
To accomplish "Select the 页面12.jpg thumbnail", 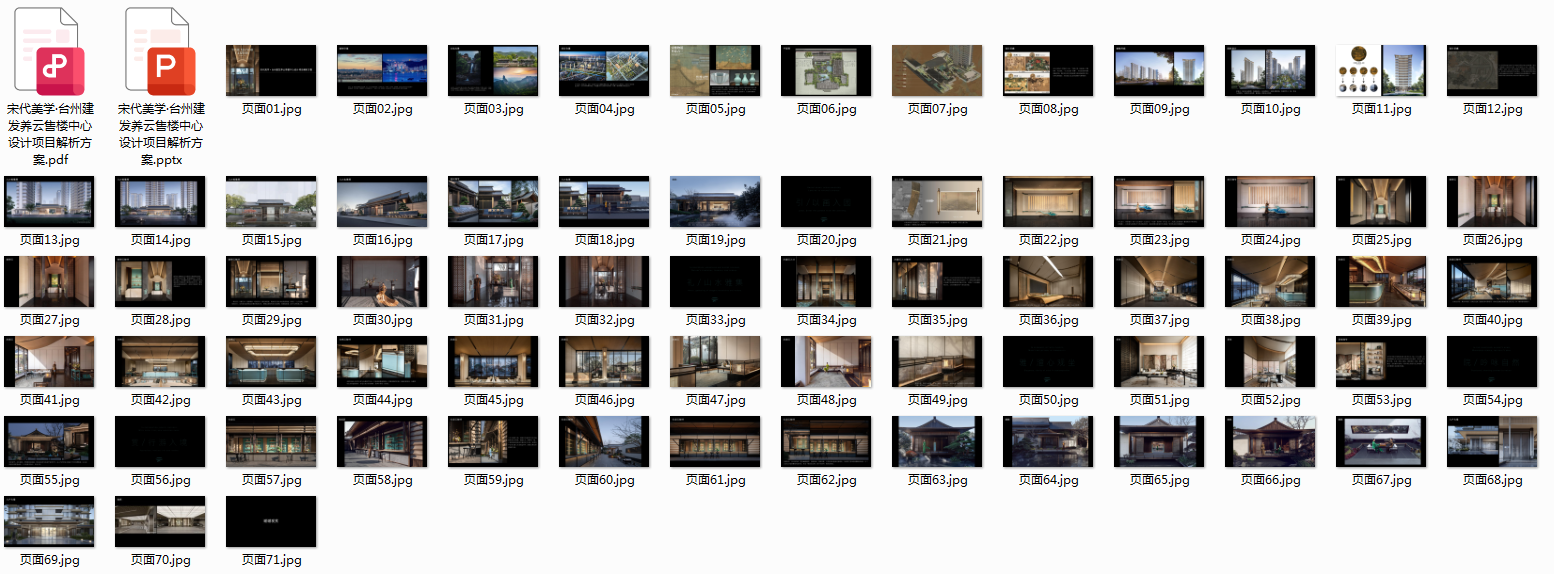I will pyautogui.click(x=1492, y=70).
